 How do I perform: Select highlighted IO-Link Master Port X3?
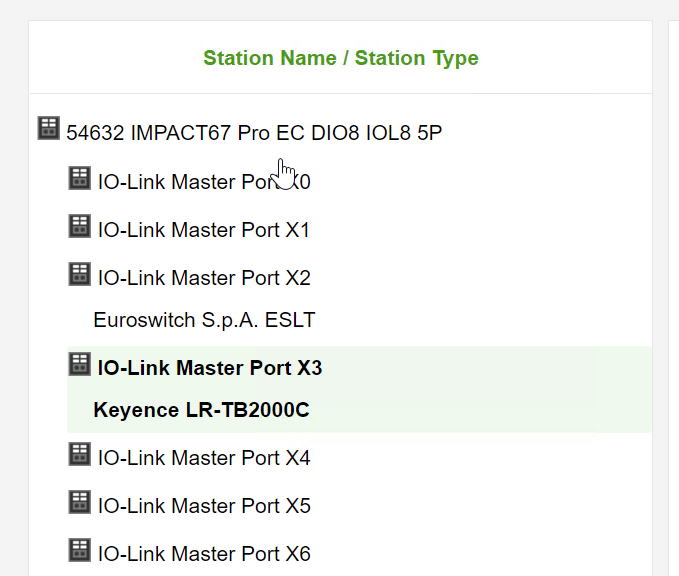(x=210, y=368)
